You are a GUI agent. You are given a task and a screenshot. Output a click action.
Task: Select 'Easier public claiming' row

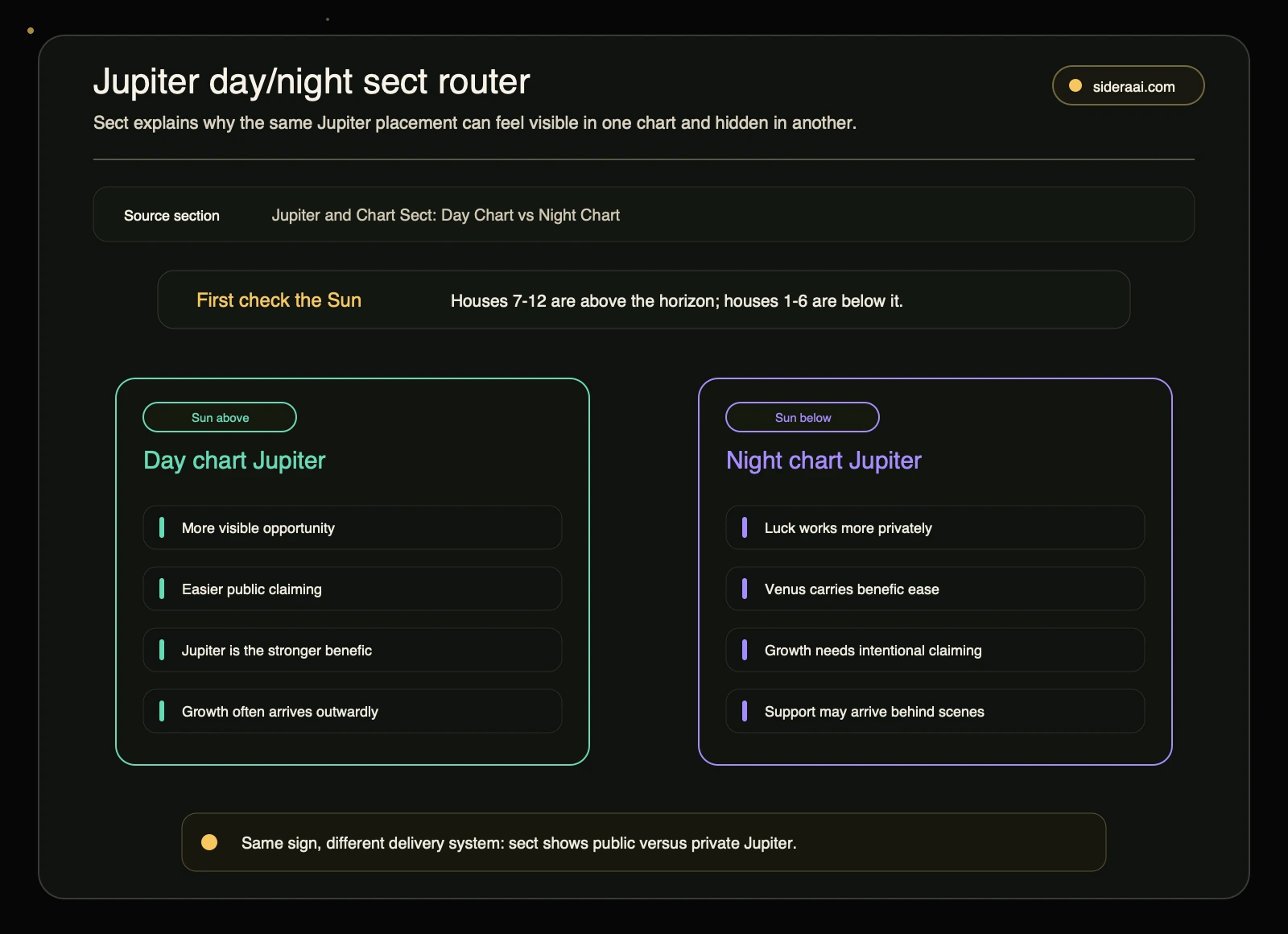(x=353, y=589)
